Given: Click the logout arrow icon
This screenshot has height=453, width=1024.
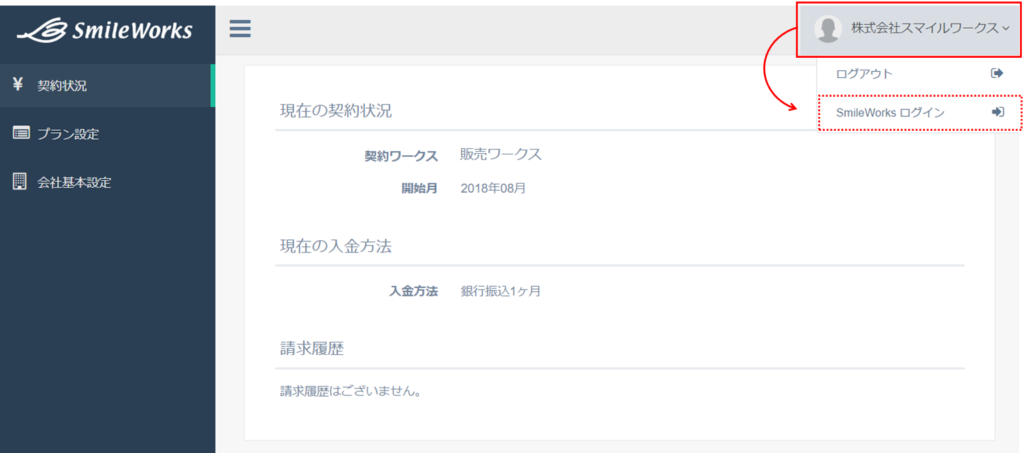Looking at the screenshot, I should click(997, 73).
